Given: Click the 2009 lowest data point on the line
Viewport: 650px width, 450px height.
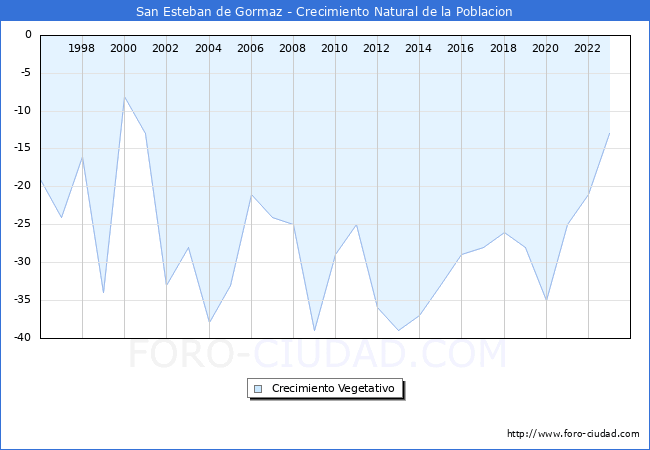Looking at the screenshot, I should click(314, 331).
